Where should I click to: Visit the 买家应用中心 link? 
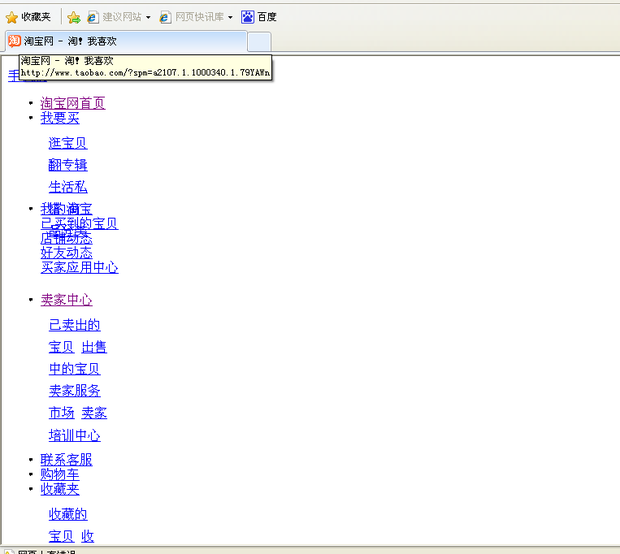click(79, 267)
